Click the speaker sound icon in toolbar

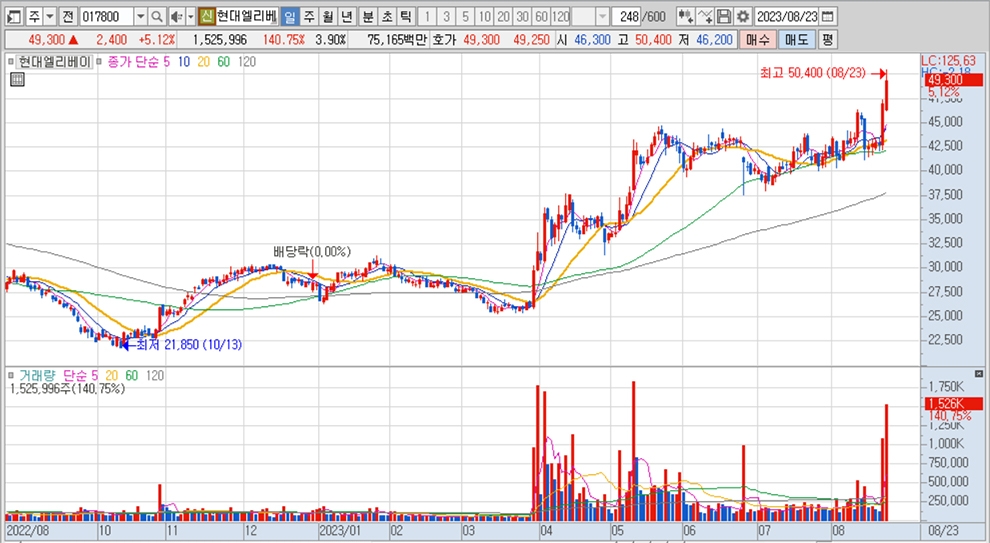177,17
